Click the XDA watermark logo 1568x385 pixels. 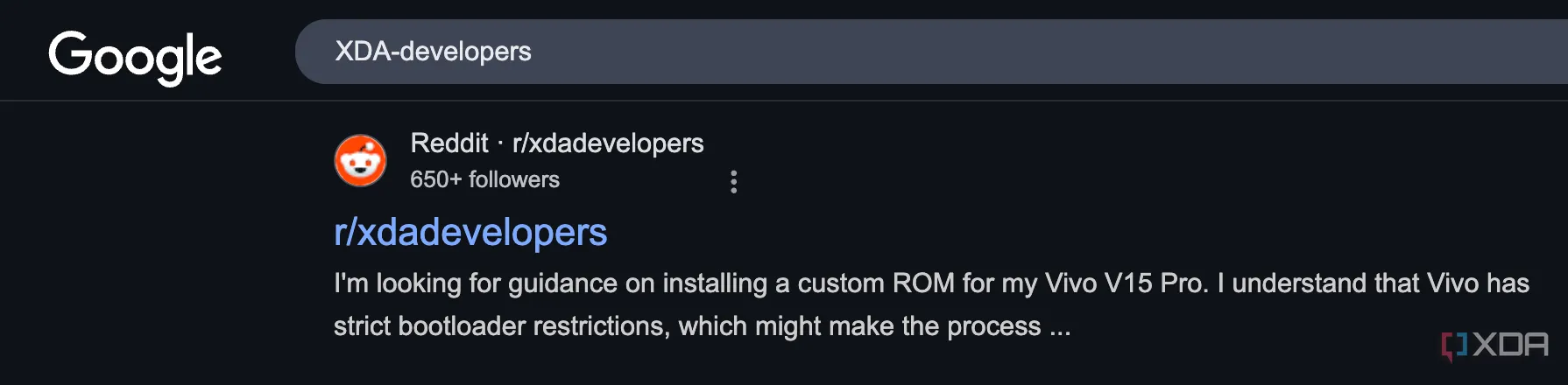coord(1495,345)
